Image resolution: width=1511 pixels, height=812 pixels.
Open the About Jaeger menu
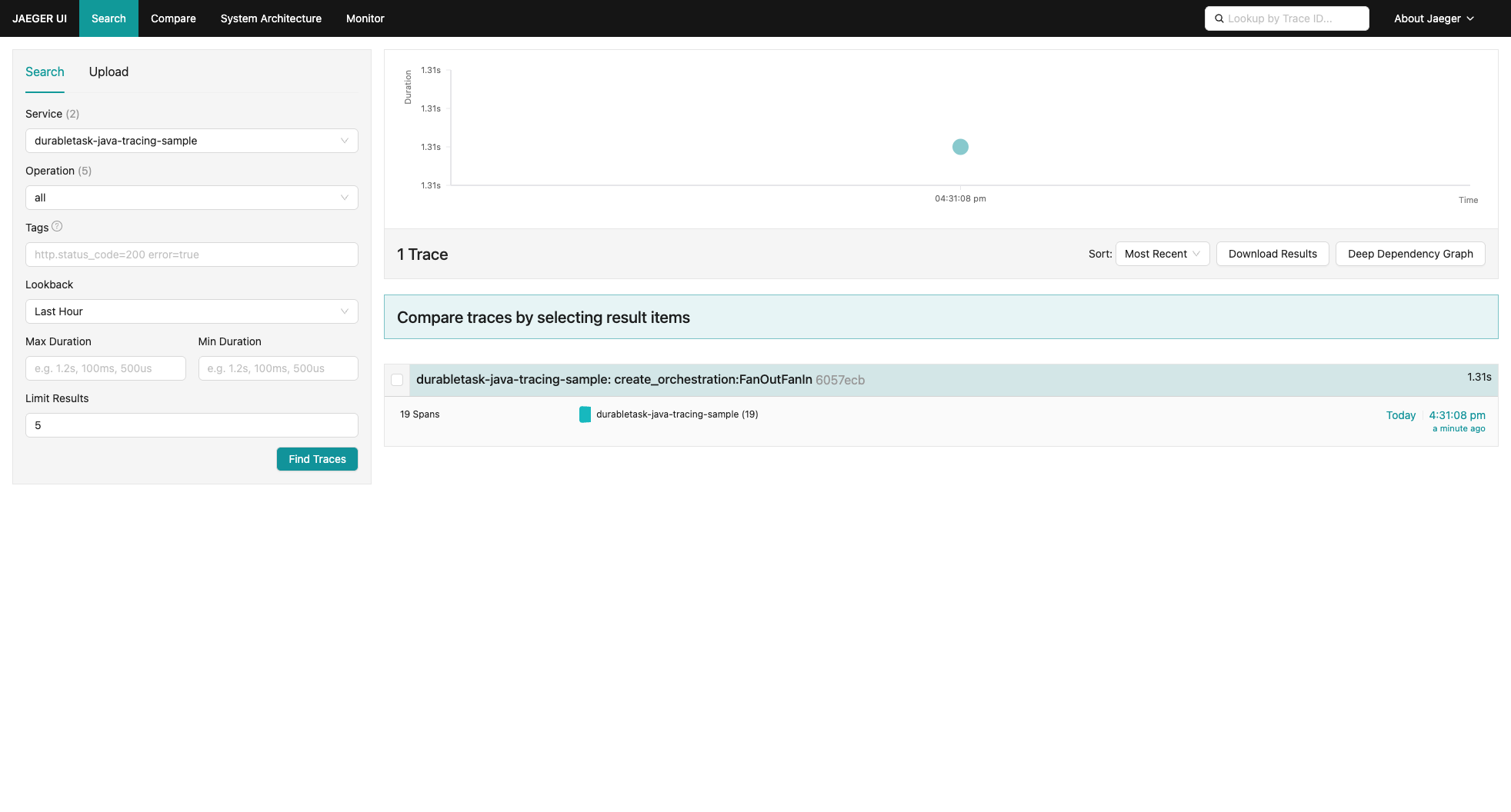point(1434,18)
